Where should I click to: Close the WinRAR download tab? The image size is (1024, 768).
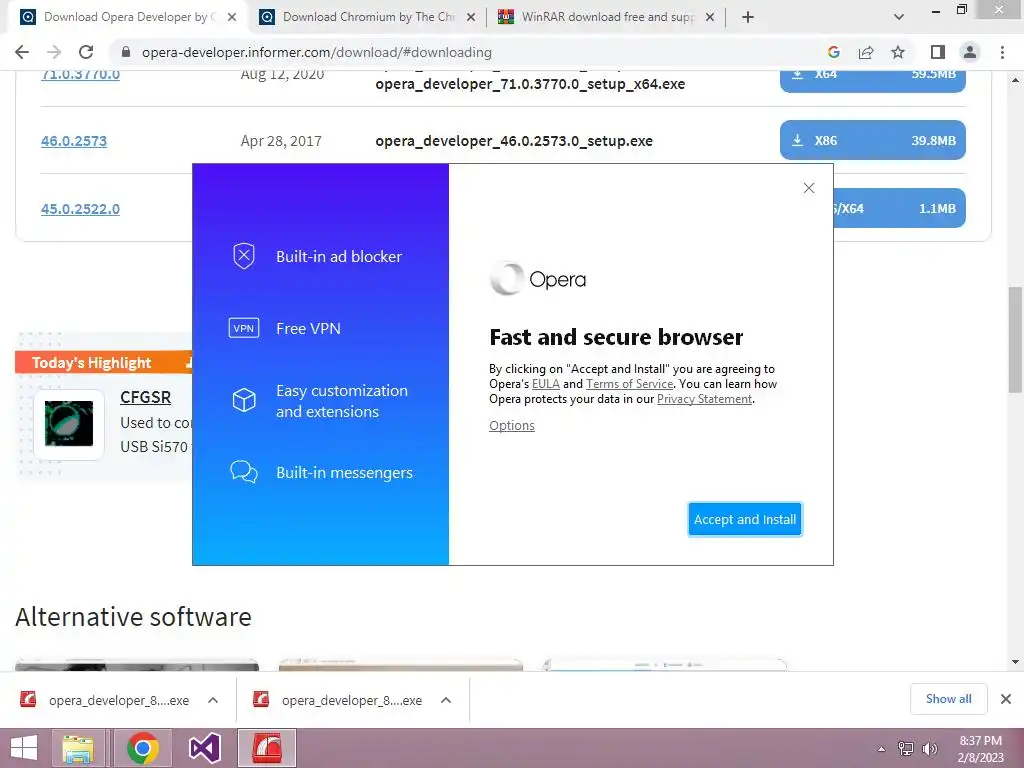click(710, 17)
